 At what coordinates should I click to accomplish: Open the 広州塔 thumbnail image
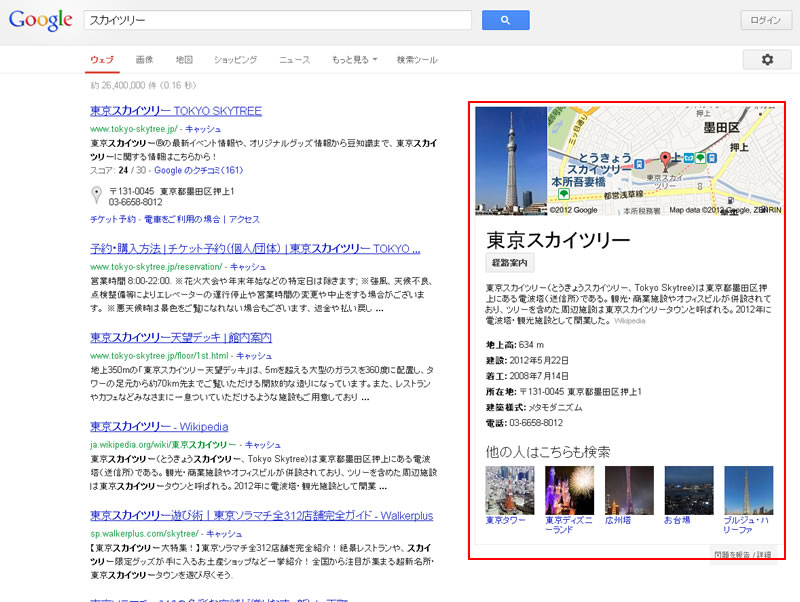629,490
